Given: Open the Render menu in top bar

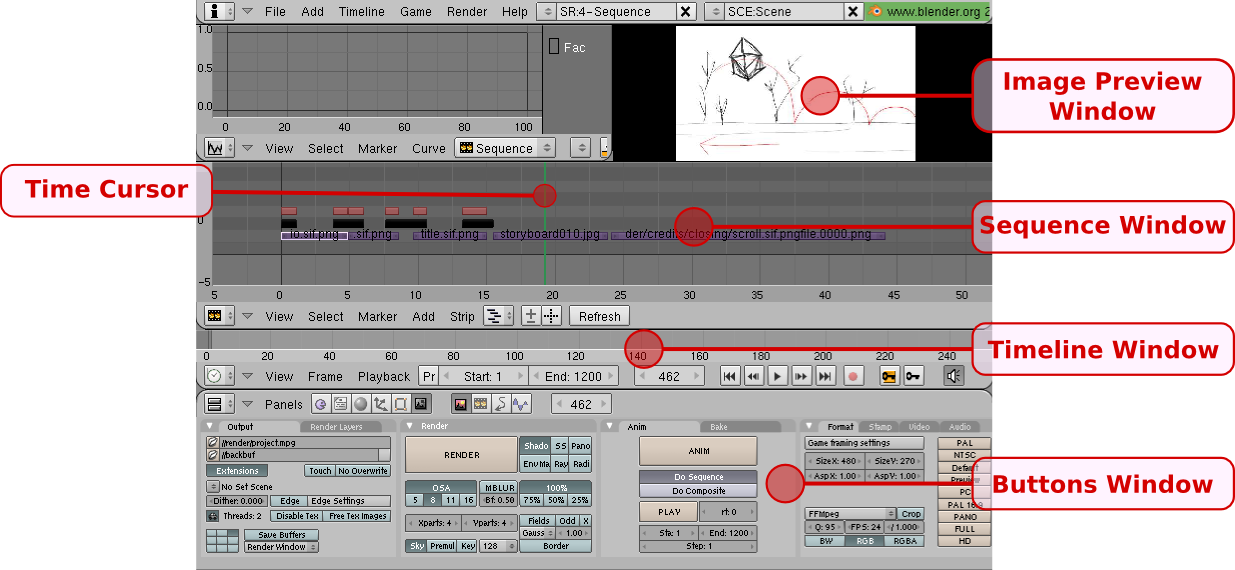Looking at the screenshot, I should (x=467, y=12).
